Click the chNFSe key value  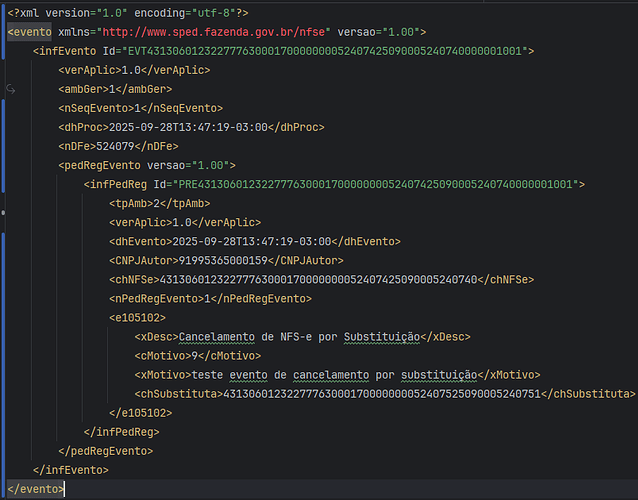[316, 279]
